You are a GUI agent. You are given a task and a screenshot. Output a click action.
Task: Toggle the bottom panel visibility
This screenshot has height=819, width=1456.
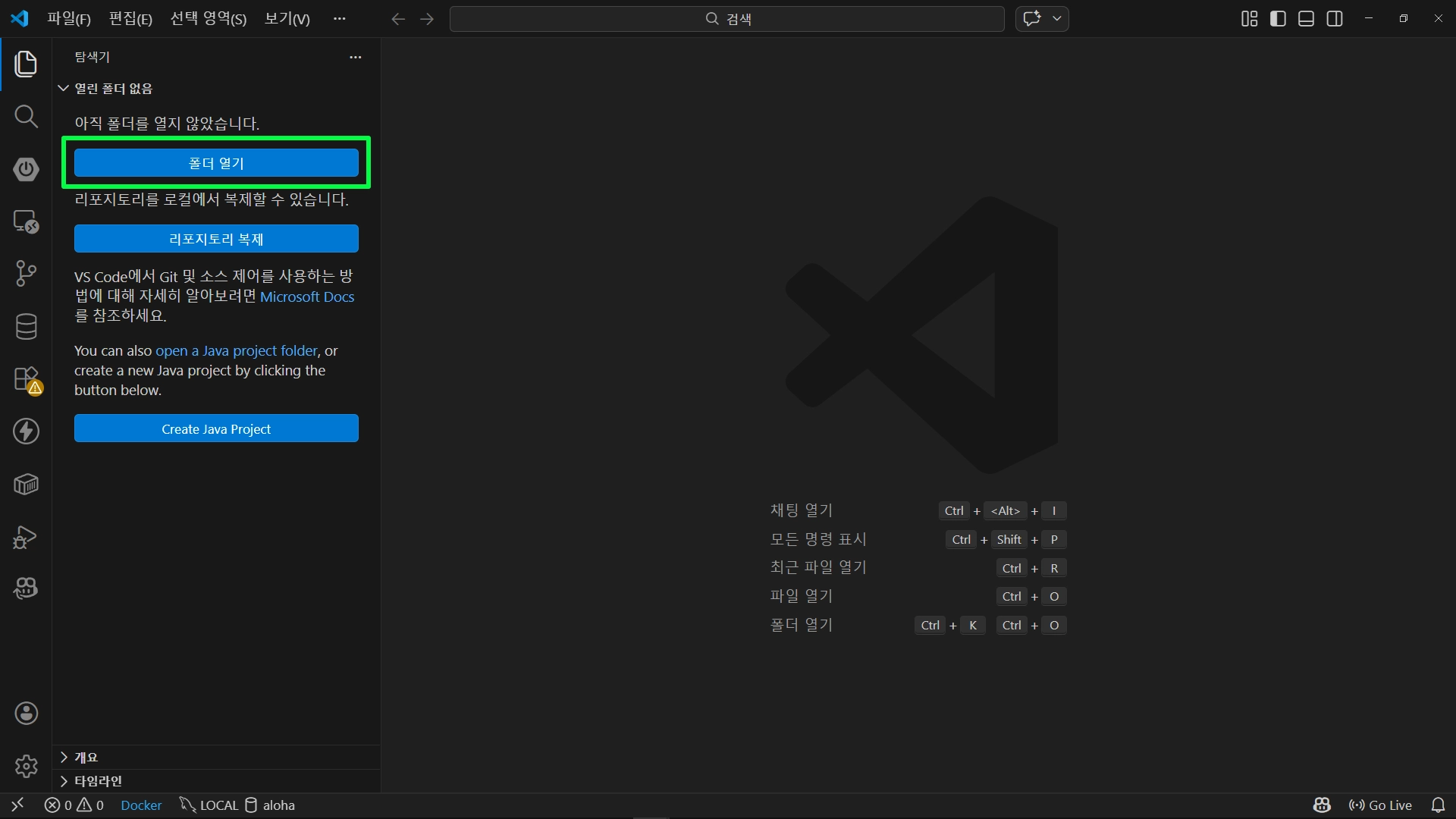point(1306,19)
